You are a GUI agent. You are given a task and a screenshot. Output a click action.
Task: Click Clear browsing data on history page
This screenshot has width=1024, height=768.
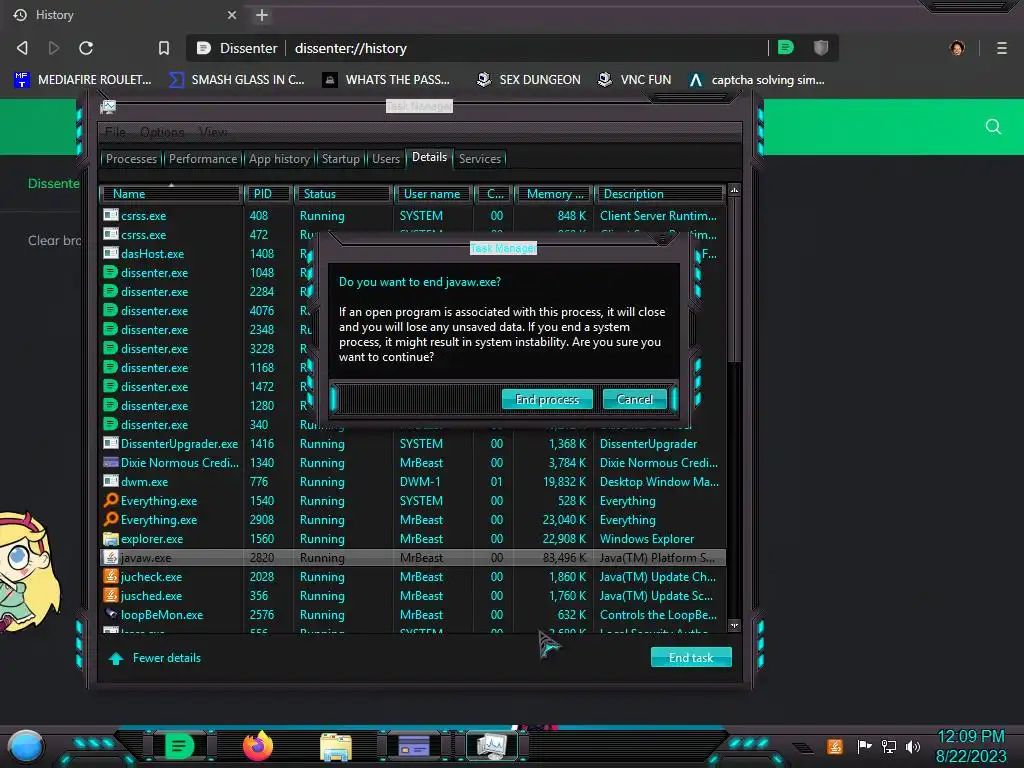tap(54, 240)
